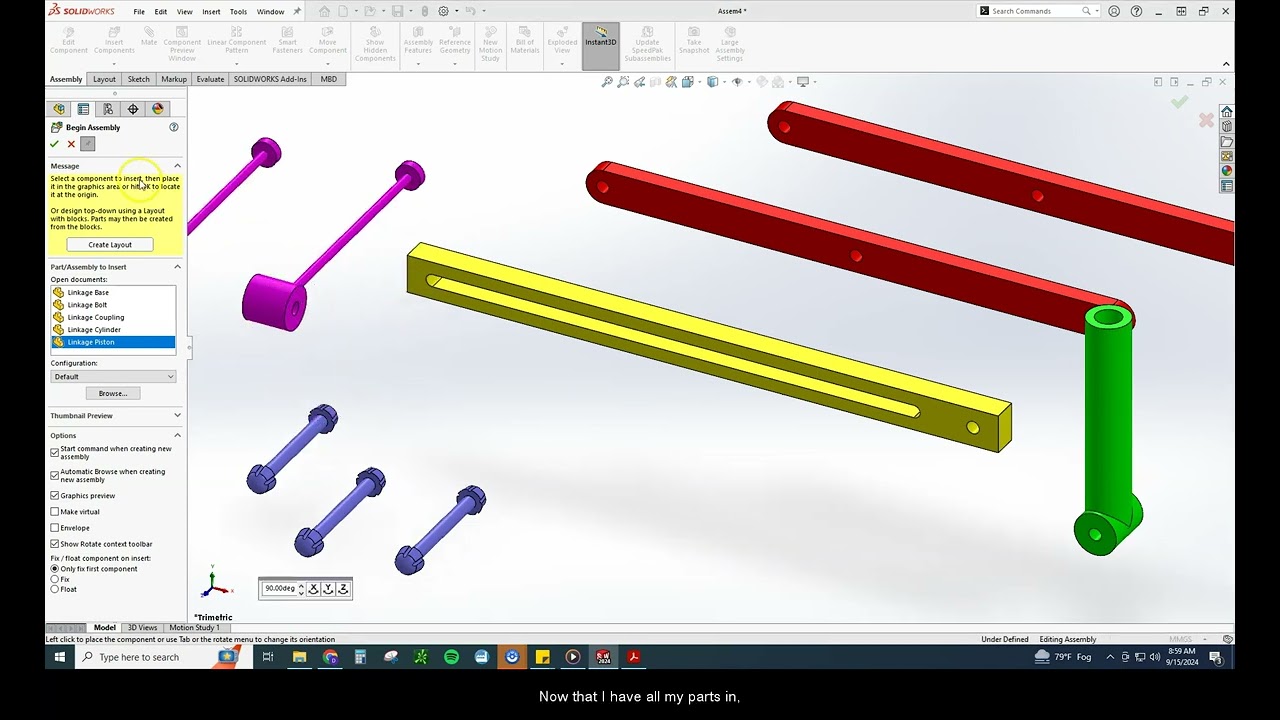Open Design Library icon in task pane
The width and height of the screenshot is (1280, 720).
(x=1226, y=126)
